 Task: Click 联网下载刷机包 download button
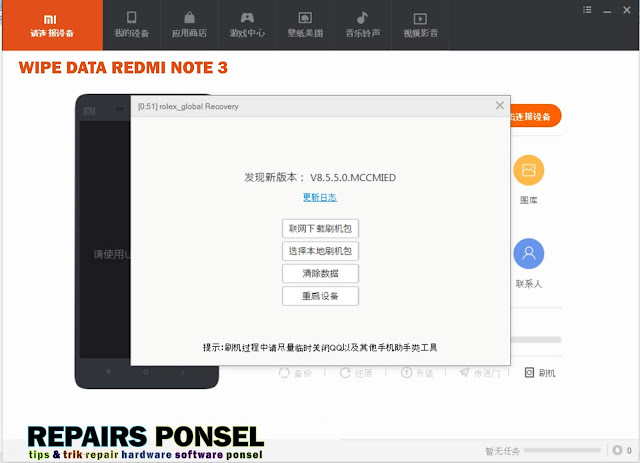click(x=320, y=229)
